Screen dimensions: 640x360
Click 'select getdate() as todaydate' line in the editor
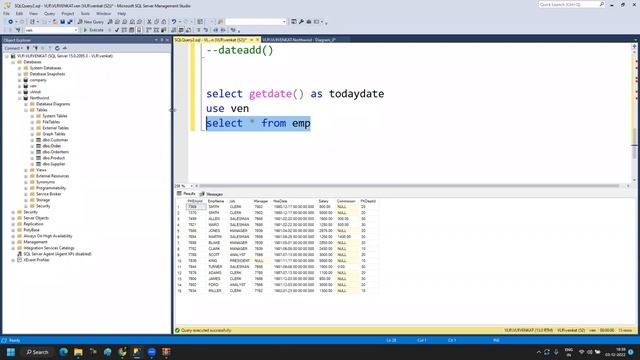pyautogui.click(x=295, y=94)
